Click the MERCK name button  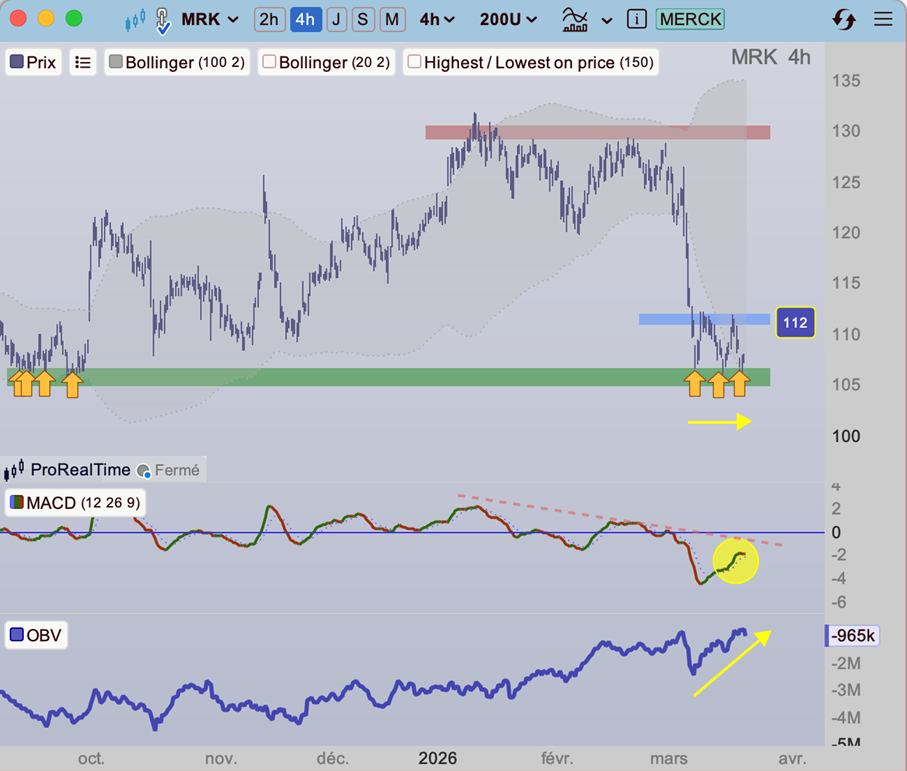click(x=691, y=20)
